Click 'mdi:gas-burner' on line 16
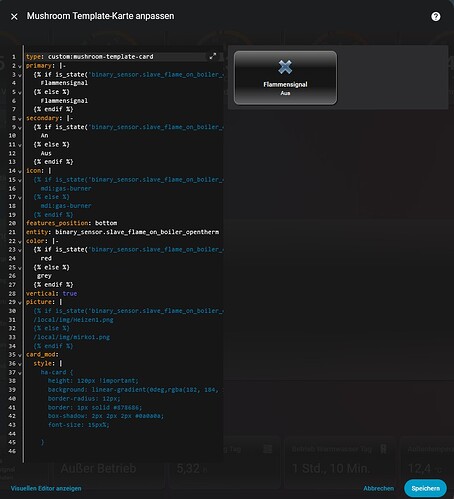Screen dimensions: 454x499 (66, 188)
